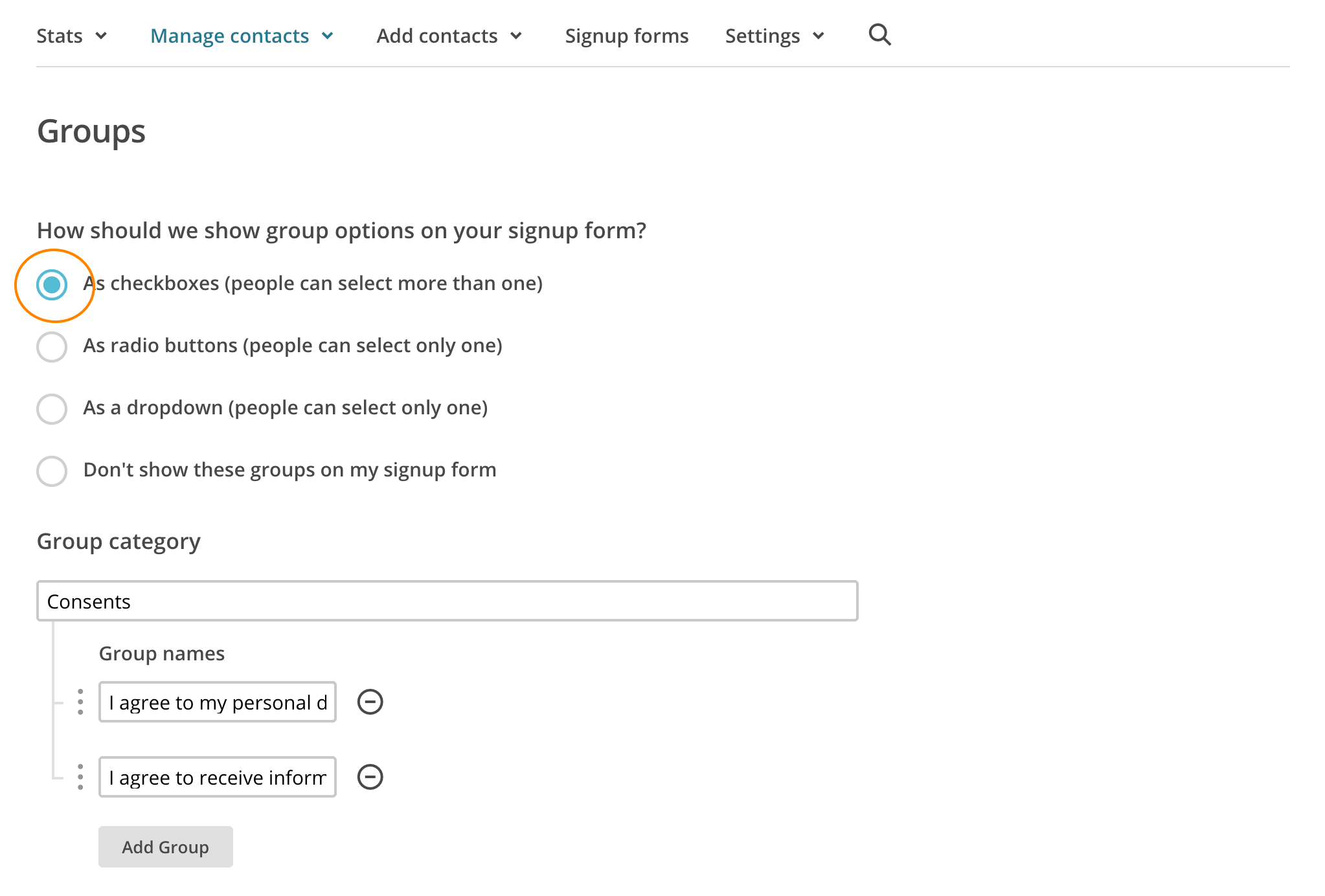Select the checkboxes display option
This screenshot has height=896, width=1325.
53,283
